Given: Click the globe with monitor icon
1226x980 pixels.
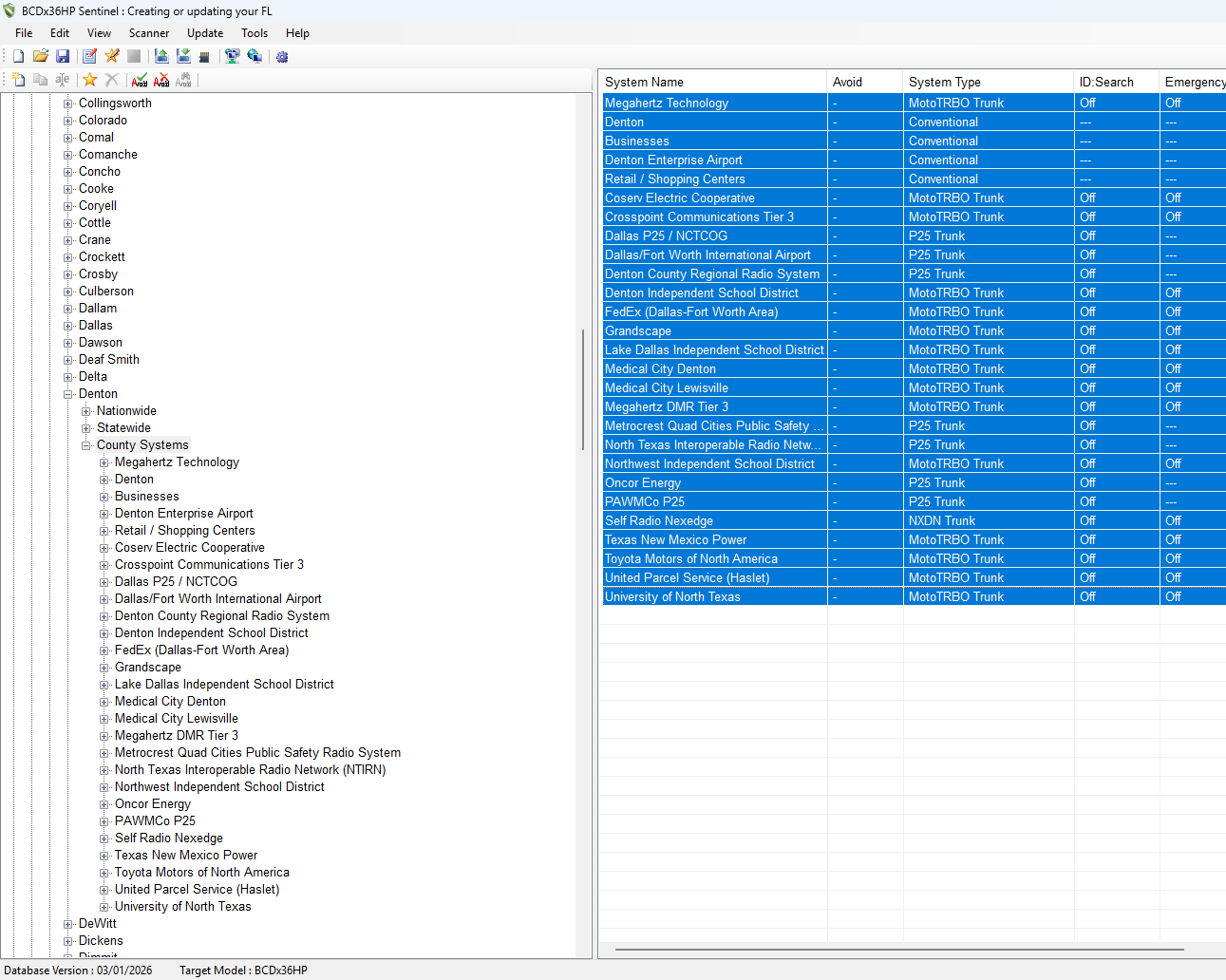Looking at the screenshot, I should (x=255, y=57).
